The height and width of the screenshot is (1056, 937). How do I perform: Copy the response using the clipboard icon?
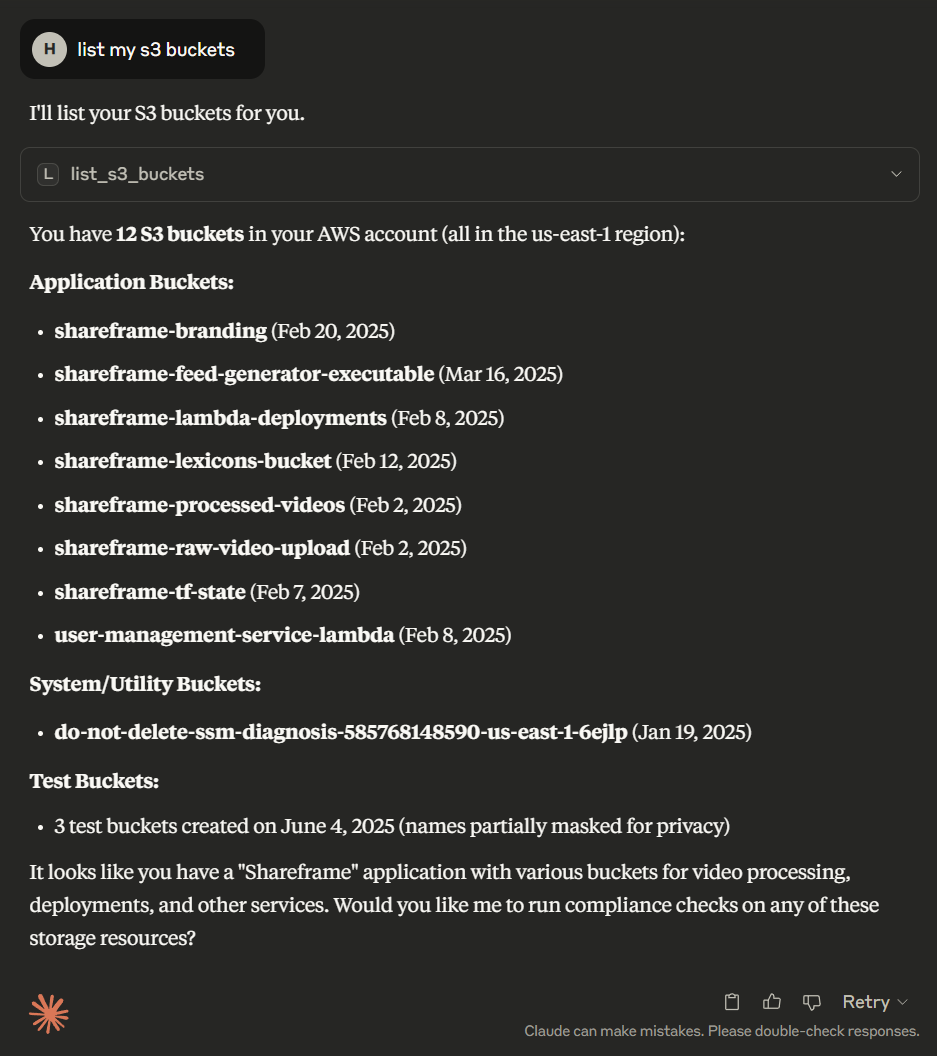tap(732, 1002)
